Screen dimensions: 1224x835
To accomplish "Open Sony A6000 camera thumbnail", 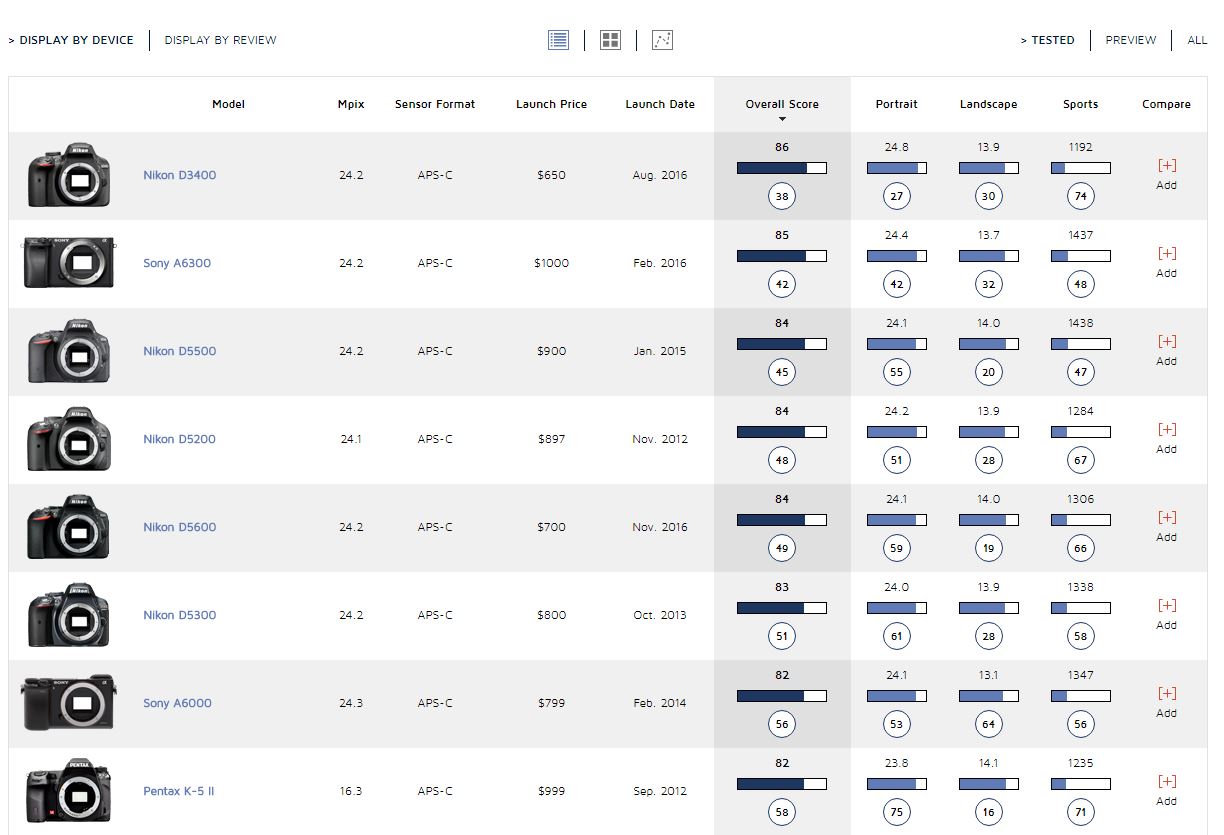I will [69, 703].
